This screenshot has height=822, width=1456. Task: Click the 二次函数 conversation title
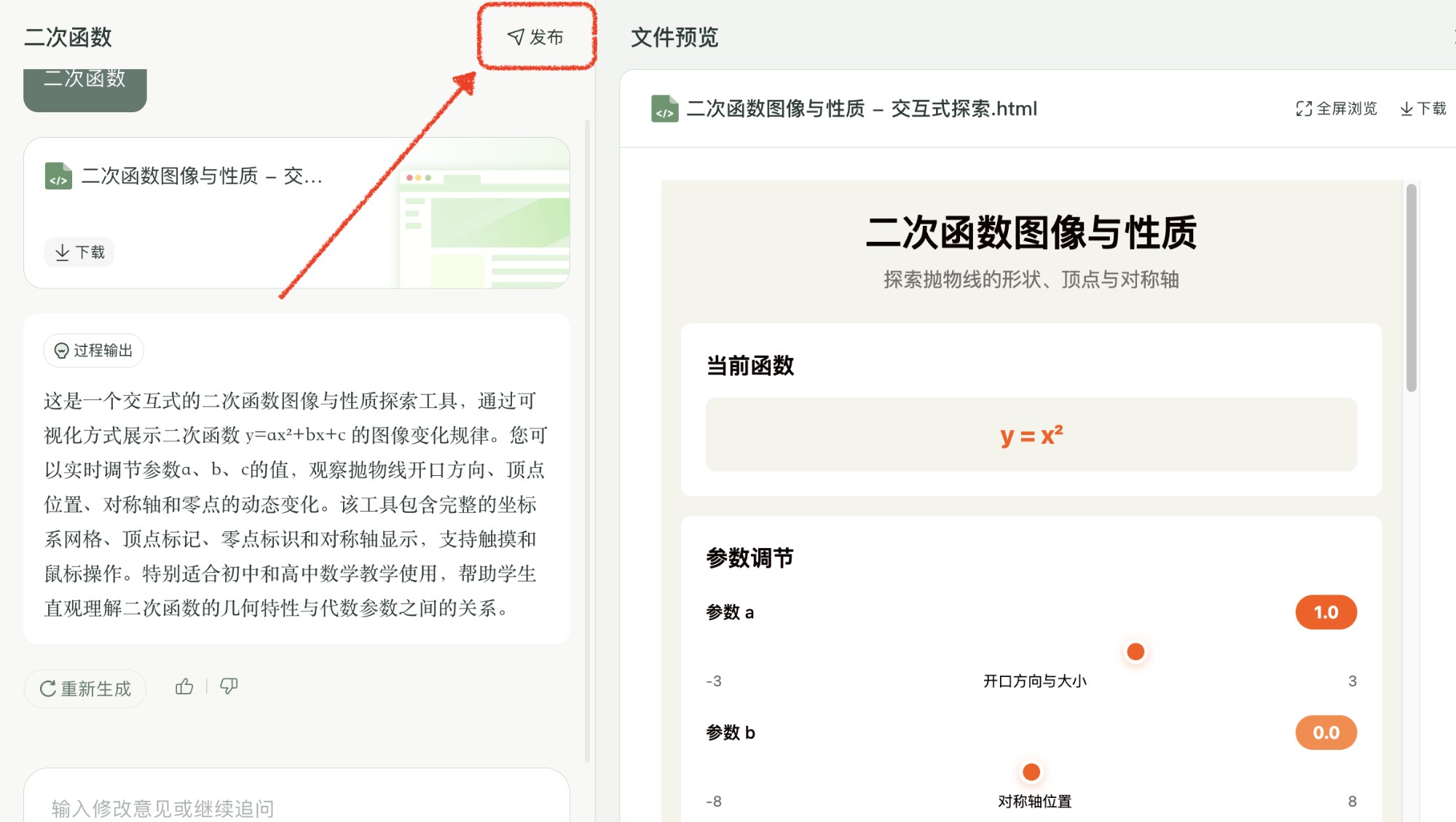pos(68,36)
